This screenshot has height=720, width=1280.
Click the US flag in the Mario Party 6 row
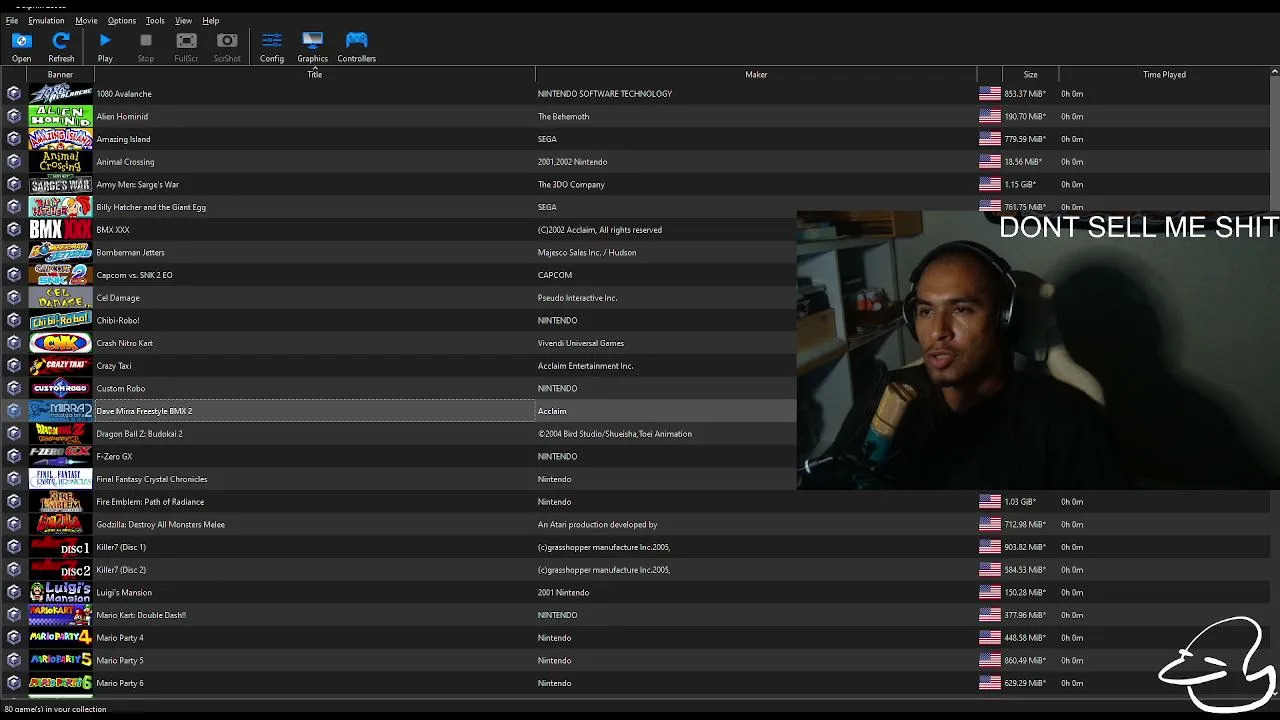[x=990, y=683]
